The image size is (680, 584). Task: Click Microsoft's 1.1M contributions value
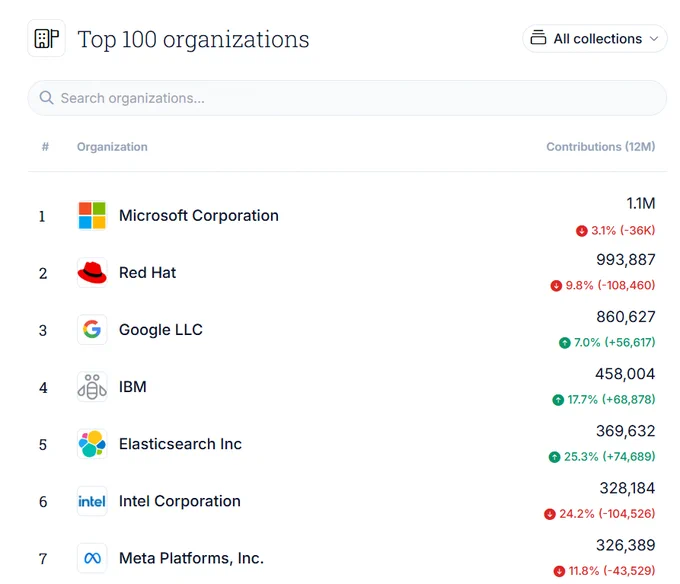tap(641, 203)
